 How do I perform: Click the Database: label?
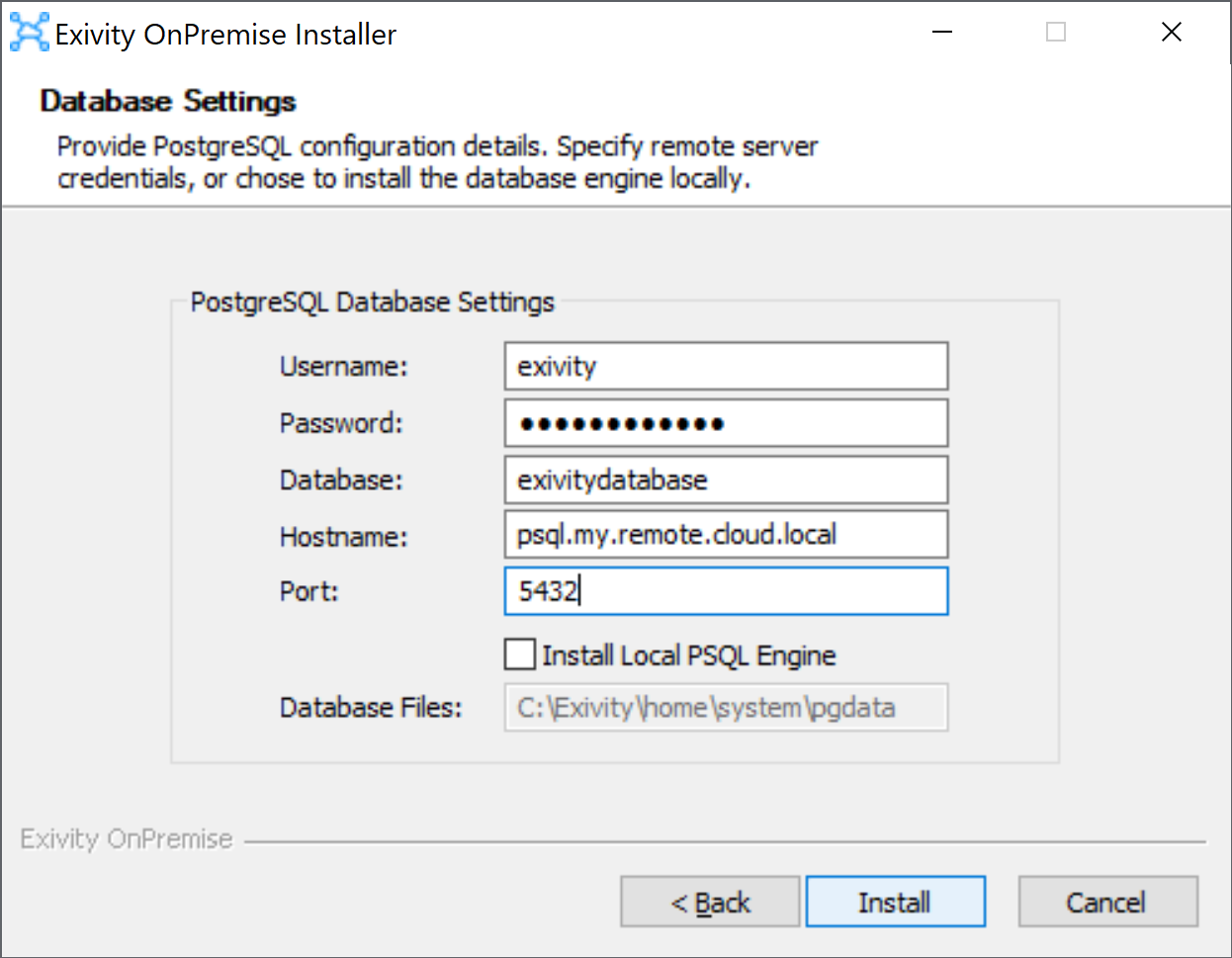[x=341, y=480]
